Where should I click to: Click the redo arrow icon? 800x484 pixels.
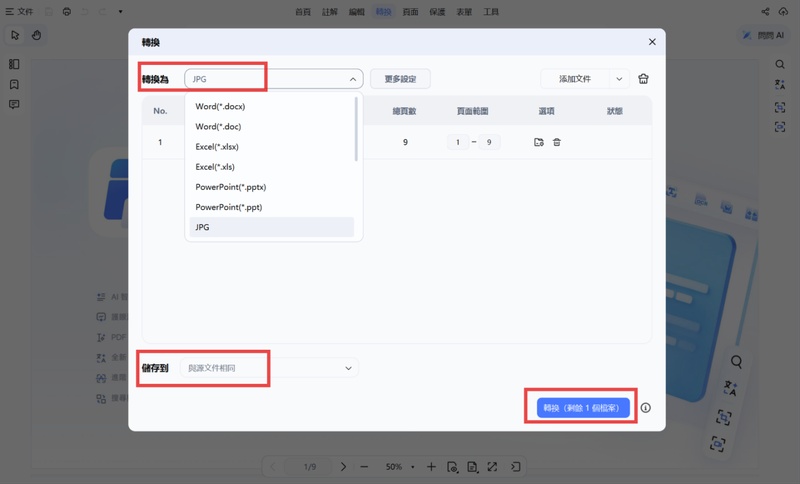(103, 11)
